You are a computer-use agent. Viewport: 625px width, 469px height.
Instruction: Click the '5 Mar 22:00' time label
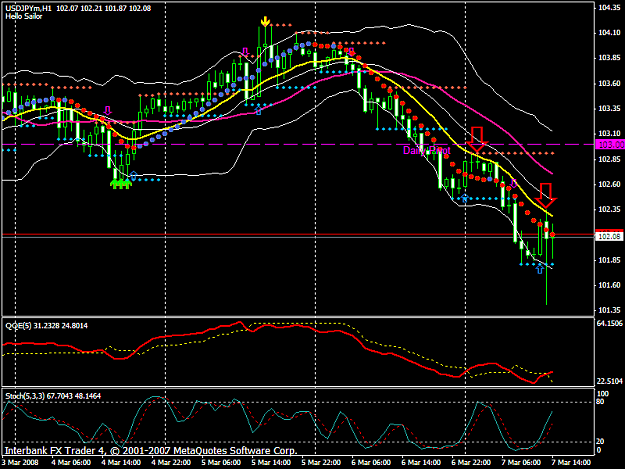321,463
